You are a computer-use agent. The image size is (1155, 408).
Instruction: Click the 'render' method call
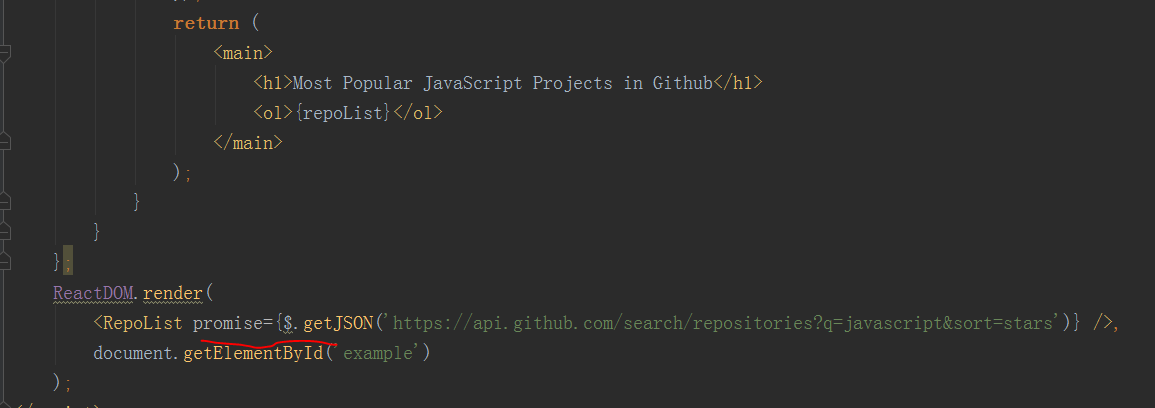[172, 293]
